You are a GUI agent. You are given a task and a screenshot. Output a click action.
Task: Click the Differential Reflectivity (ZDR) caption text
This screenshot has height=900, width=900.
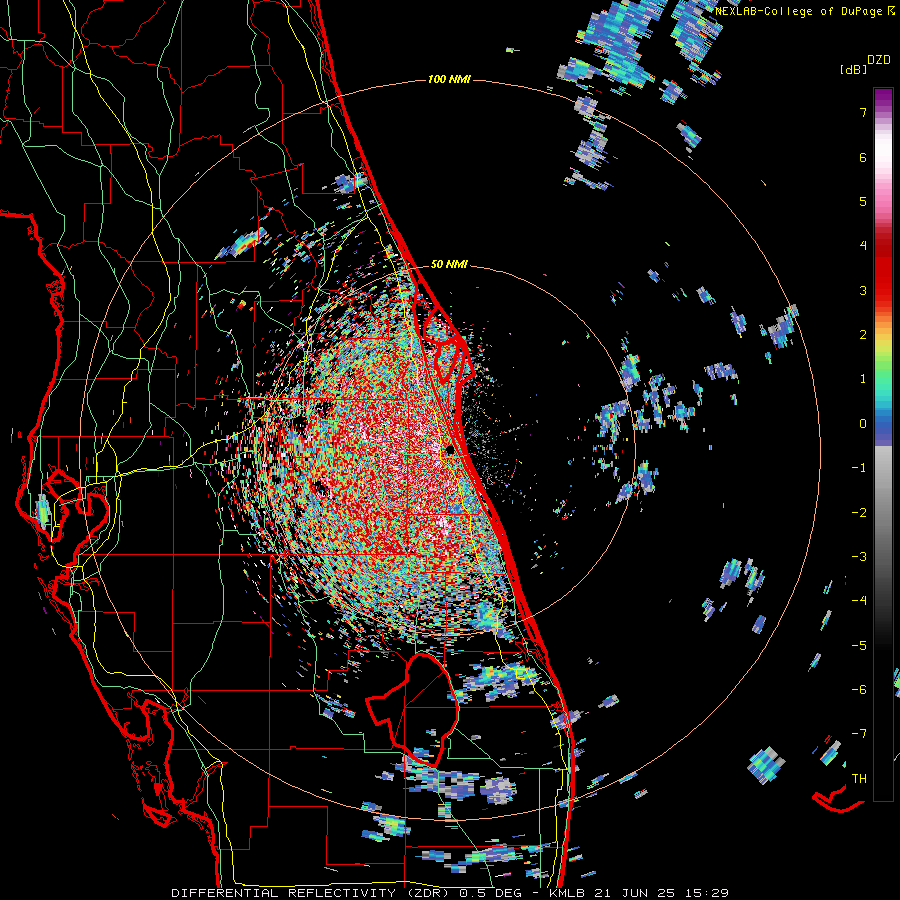(310, 893)
